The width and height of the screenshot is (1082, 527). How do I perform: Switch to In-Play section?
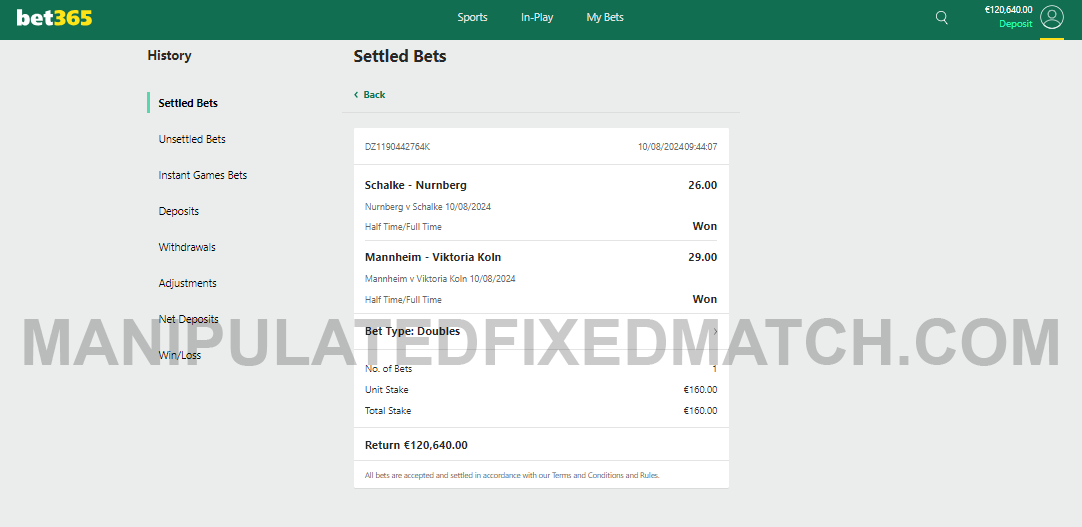(537, 17)
